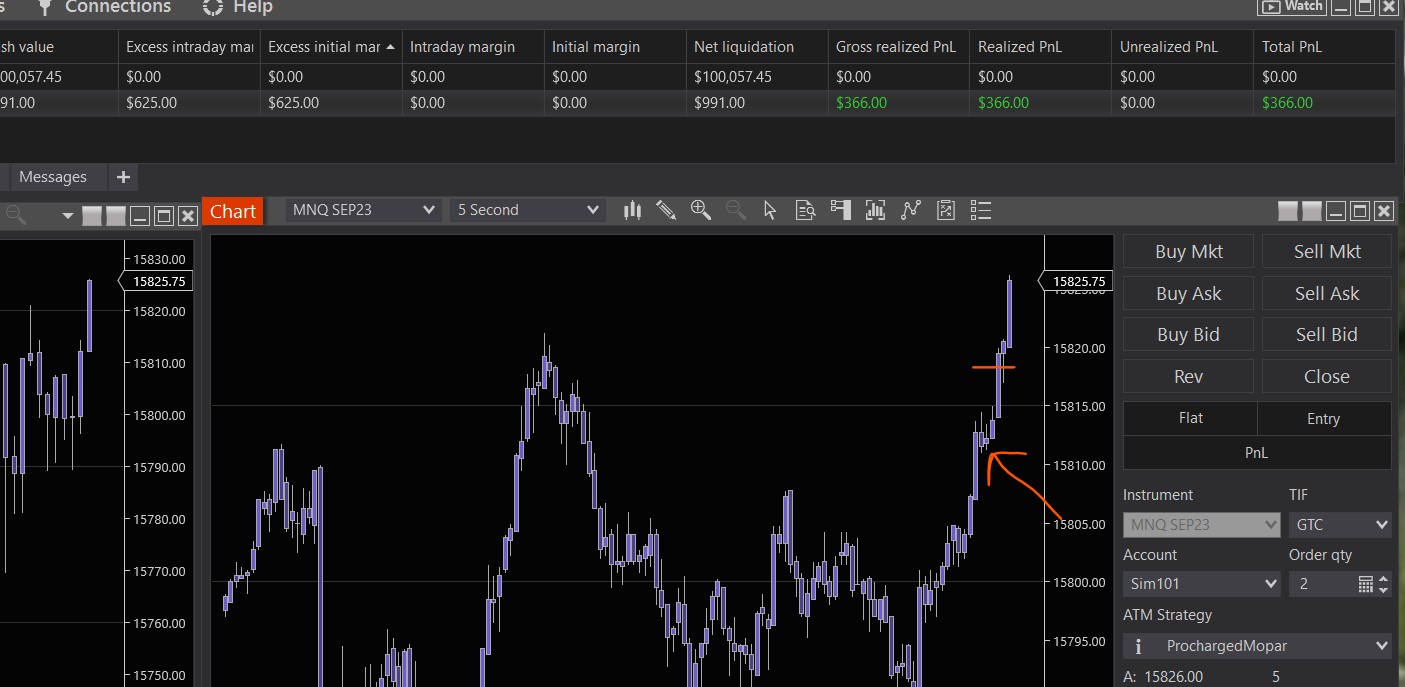Minimize the main chart window
The image size is (1405, 687).
[x=1336, y=211]
